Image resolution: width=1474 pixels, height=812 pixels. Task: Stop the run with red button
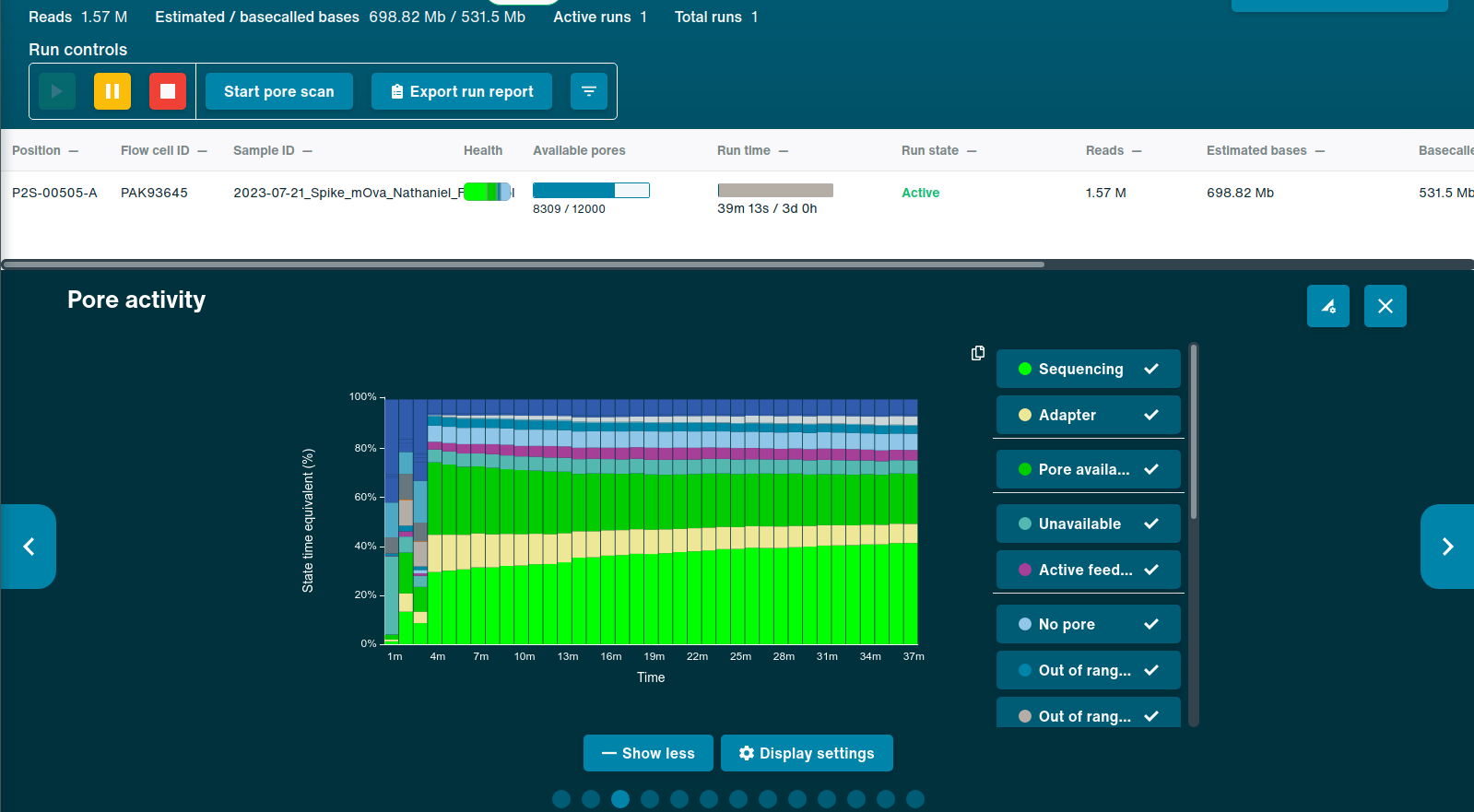(168, 91)
